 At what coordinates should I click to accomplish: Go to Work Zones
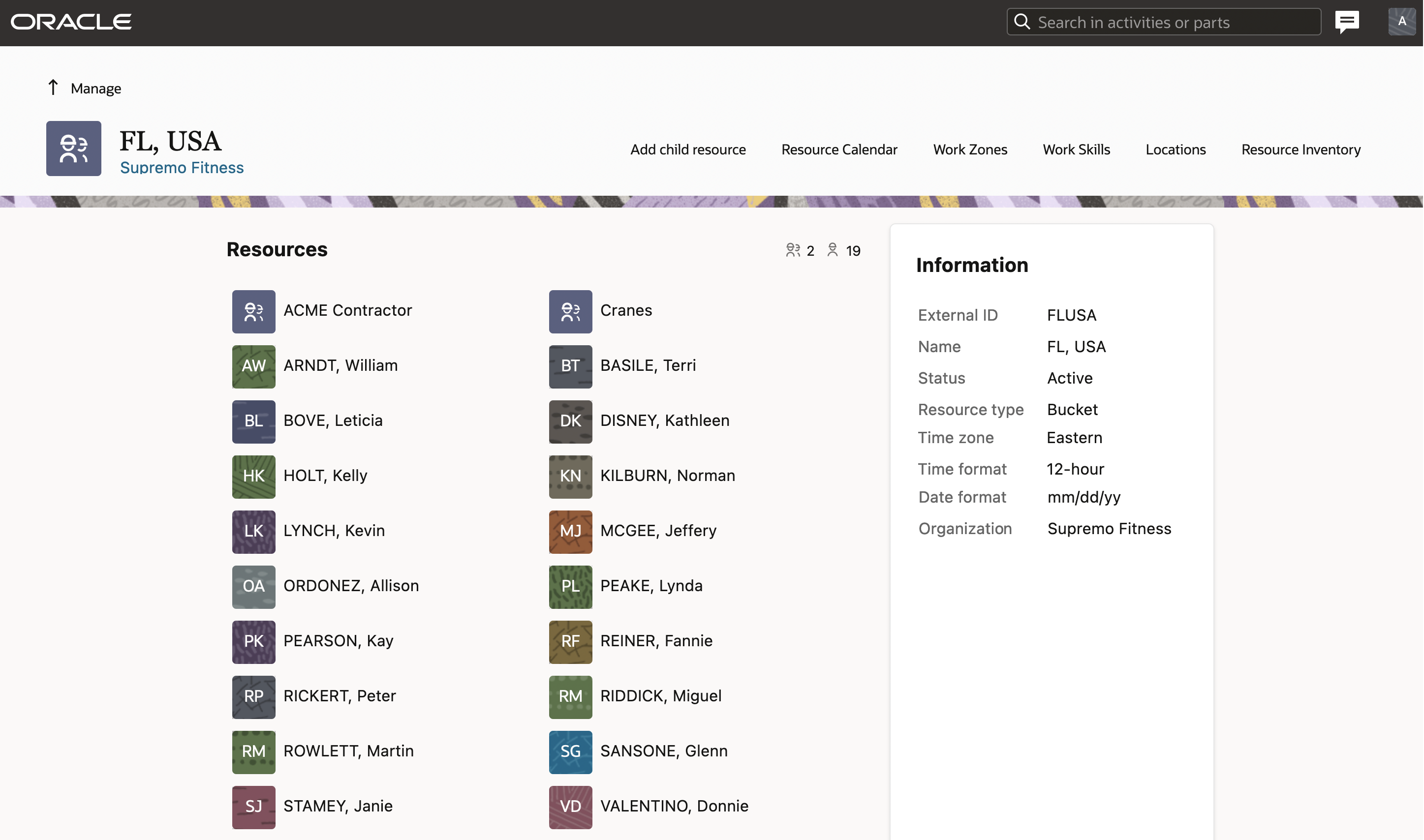point(970,150)
